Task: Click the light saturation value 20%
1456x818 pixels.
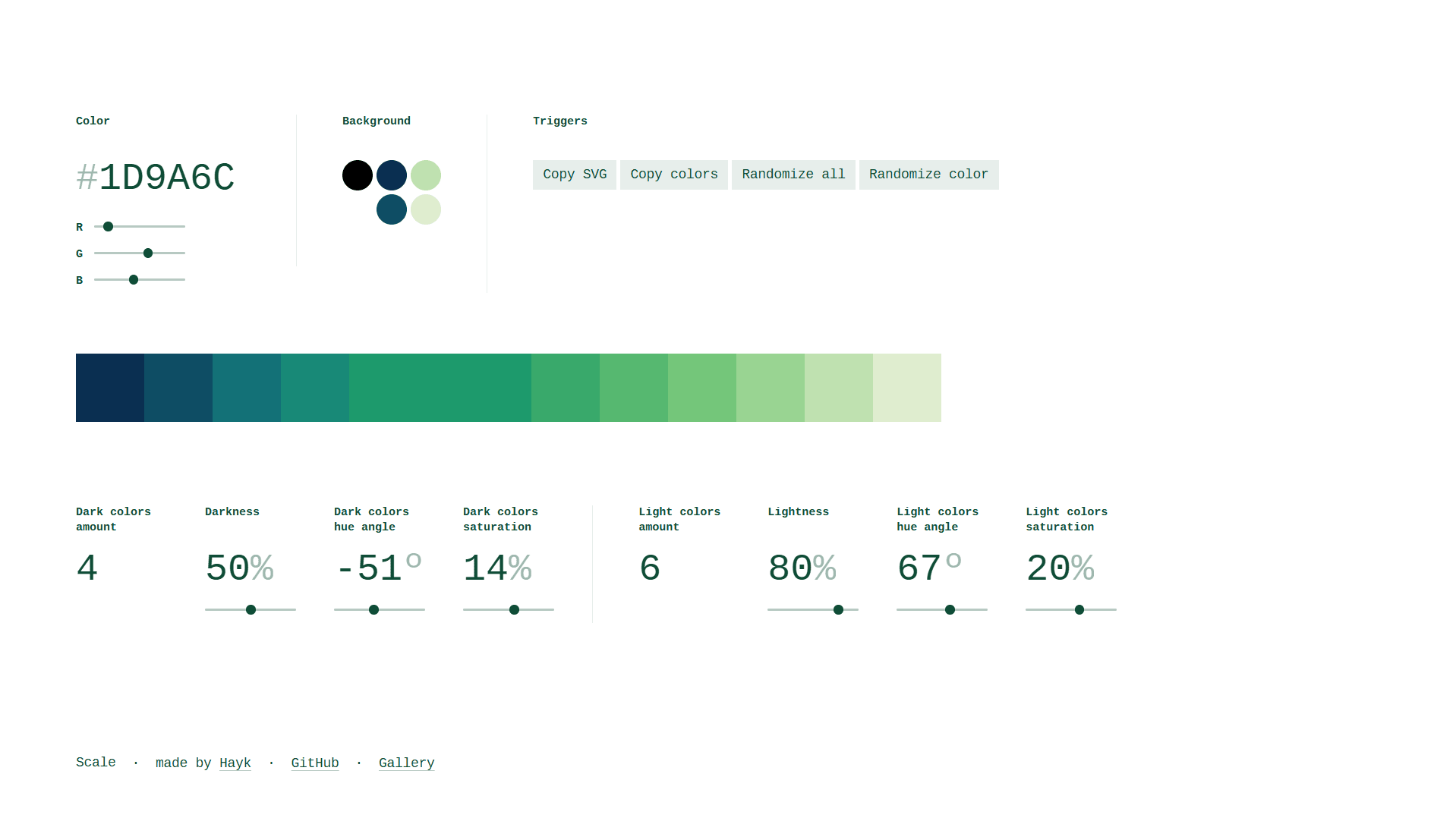Action: tap(1060, 569)
